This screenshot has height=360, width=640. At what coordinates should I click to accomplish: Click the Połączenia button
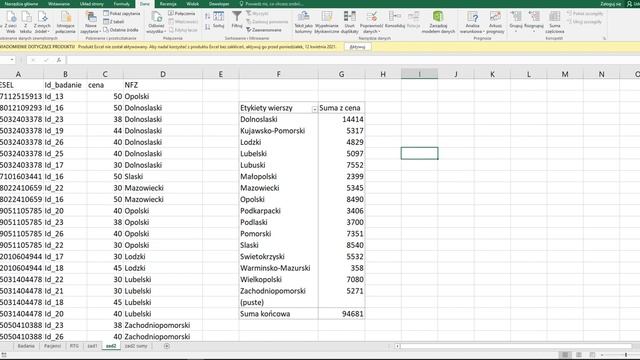click(x=182, y=13)
